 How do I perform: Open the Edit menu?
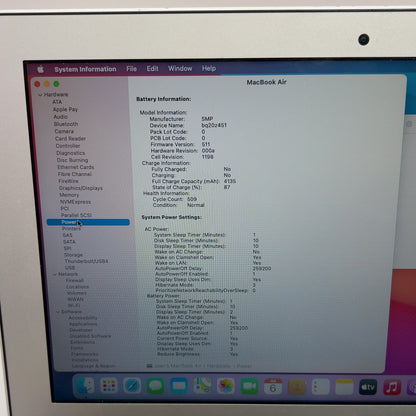(152, 68)
